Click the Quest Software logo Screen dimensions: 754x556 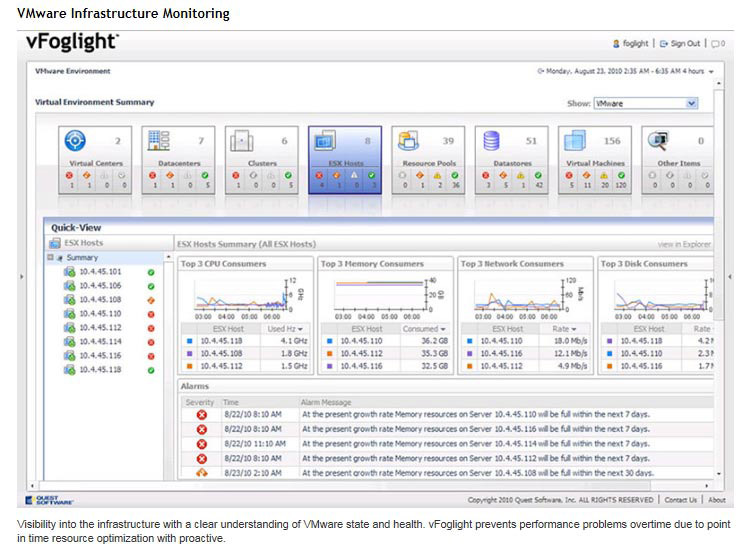pos(49,500)
